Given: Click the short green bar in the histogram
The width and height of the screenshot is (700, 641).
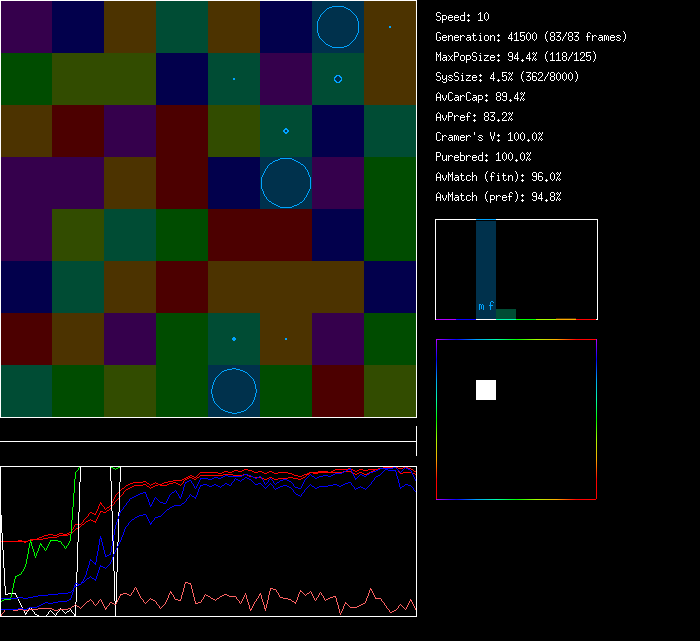Looking at the screenshot, I should click(506, 314).
